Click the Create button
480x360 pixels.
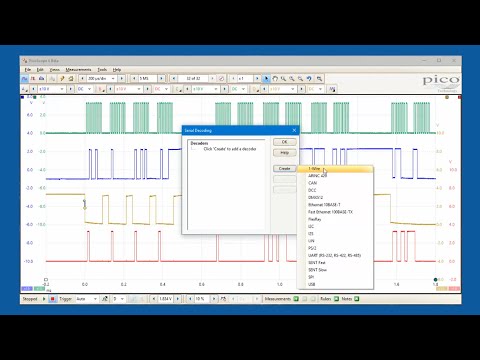(x=284, y=169)
